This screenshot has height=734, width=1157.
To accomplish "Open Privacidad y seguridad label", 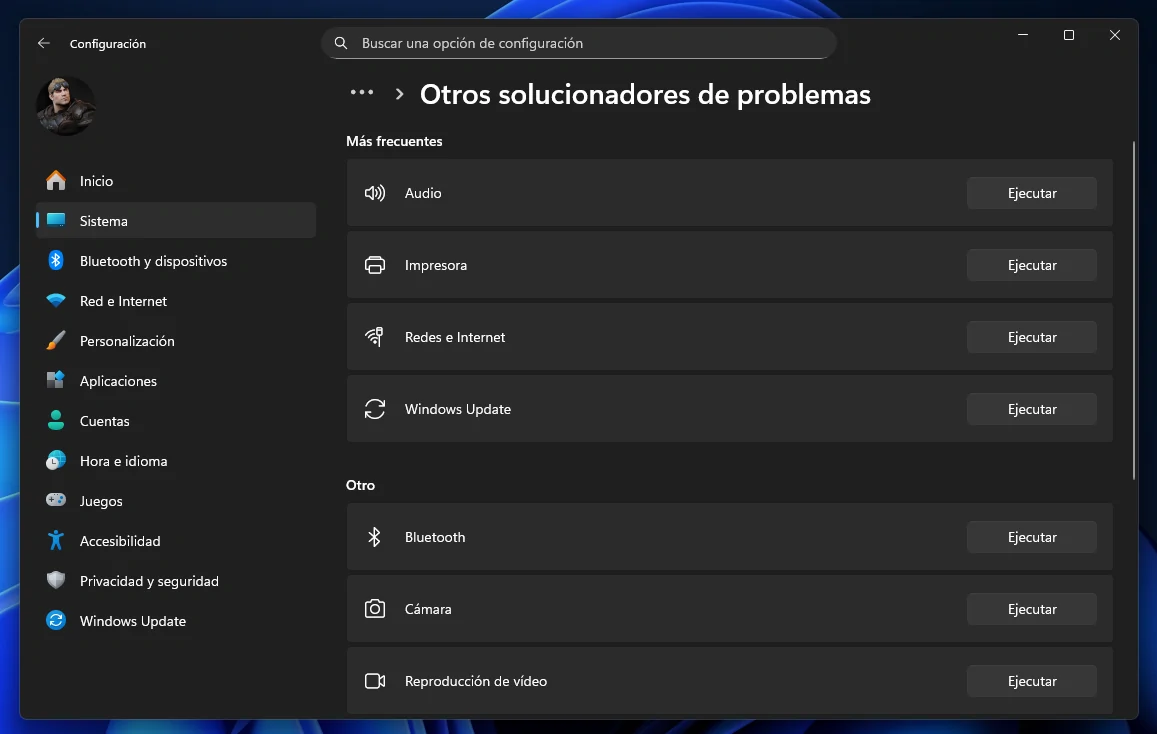I will coord(149,581).
